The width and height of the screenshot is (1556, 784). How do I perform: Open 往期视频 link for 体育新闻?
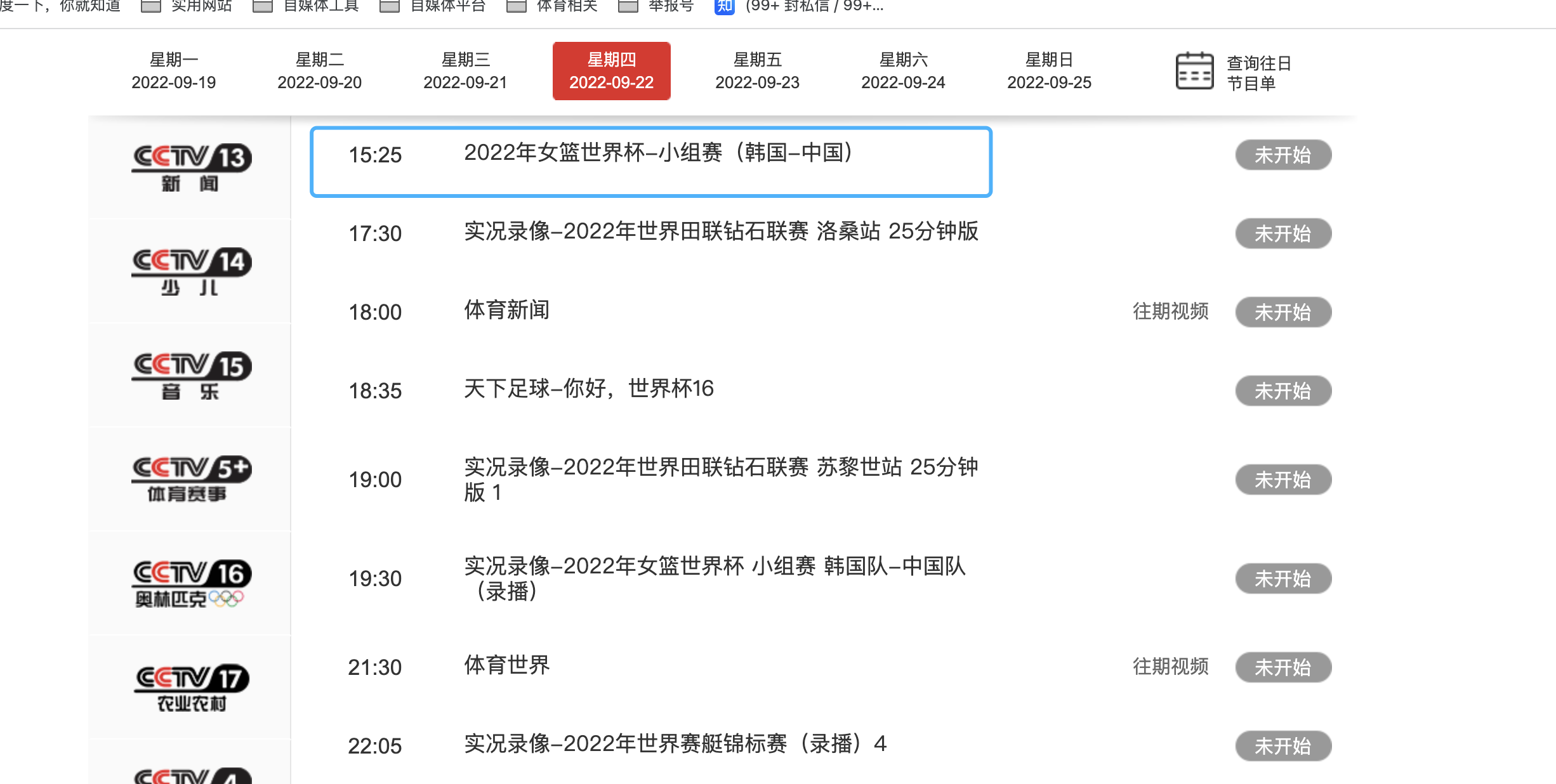pos(1171,311)
